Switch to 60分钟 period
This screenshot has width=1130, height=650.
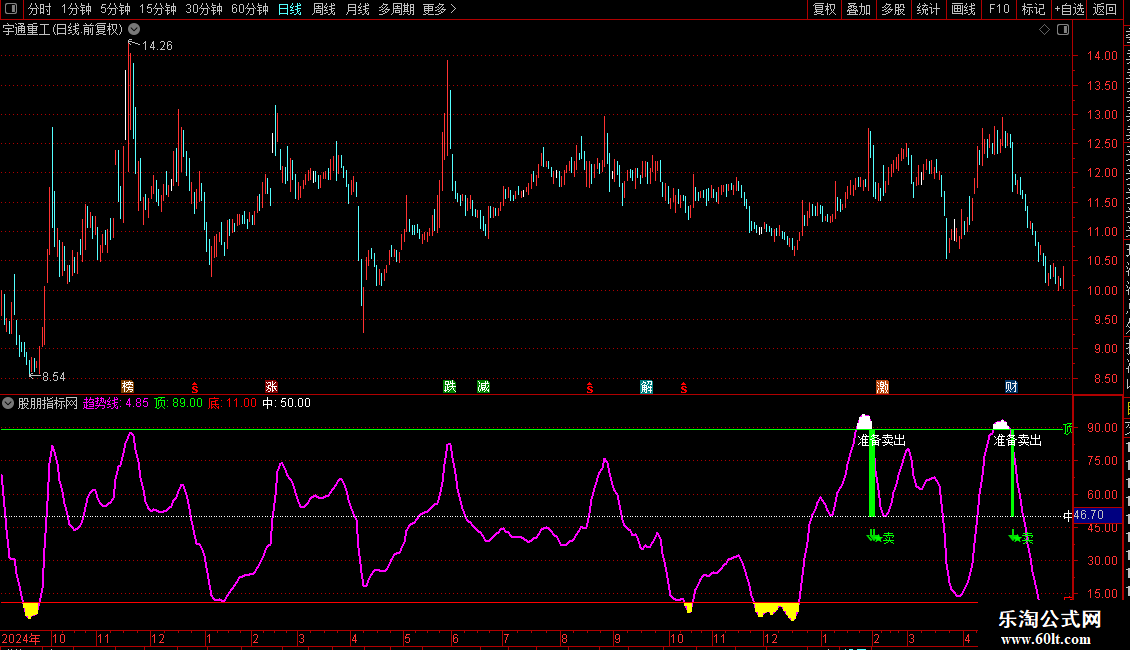tap(250, 9)
